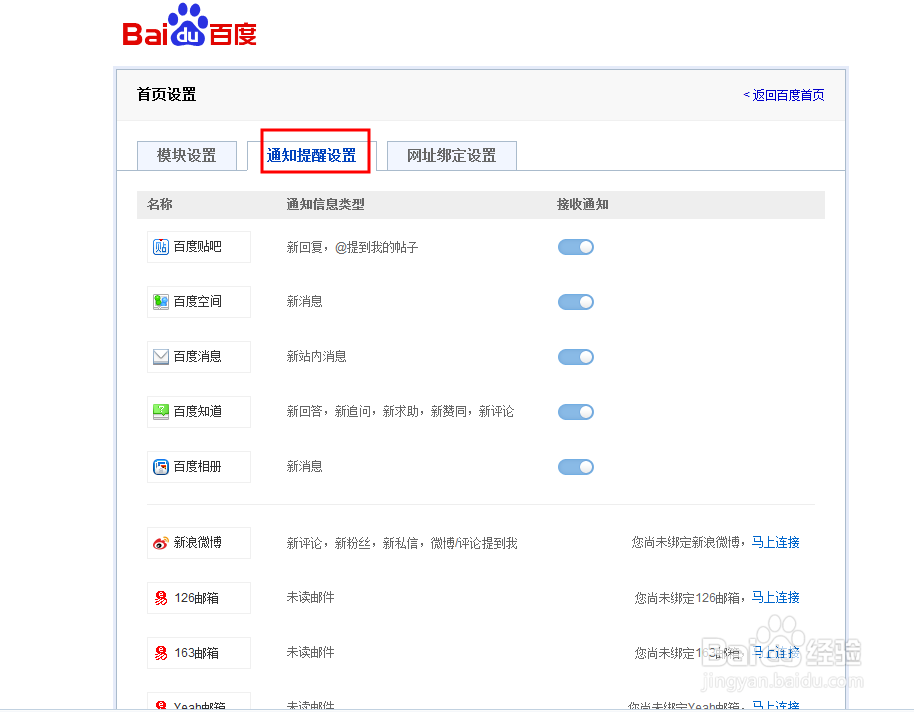Open the 网址绑定设置 tab
Screen dimensions: 914x712
click(452, 156)
